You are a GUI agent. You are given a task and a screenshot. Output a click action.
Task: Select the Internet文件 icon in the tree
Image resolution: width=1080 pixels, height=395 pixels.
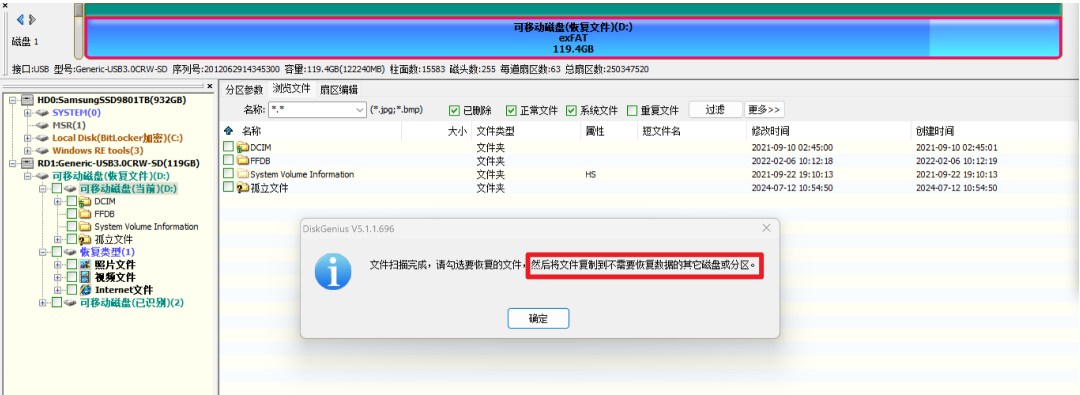point(85,290)
